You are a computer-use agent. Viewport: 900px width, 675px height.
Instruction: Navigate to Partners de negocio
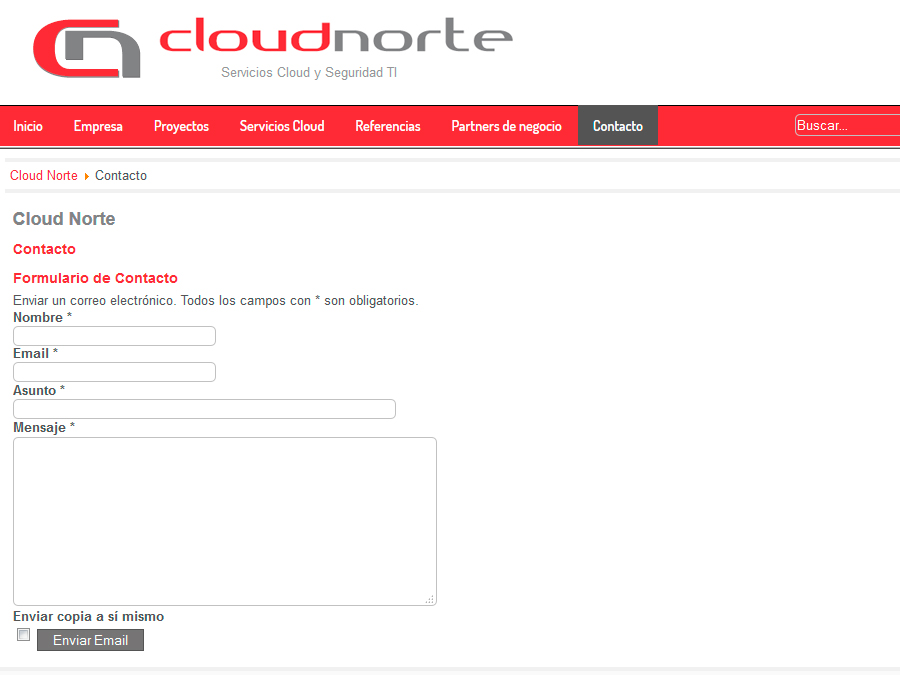(x=506, y=126)
